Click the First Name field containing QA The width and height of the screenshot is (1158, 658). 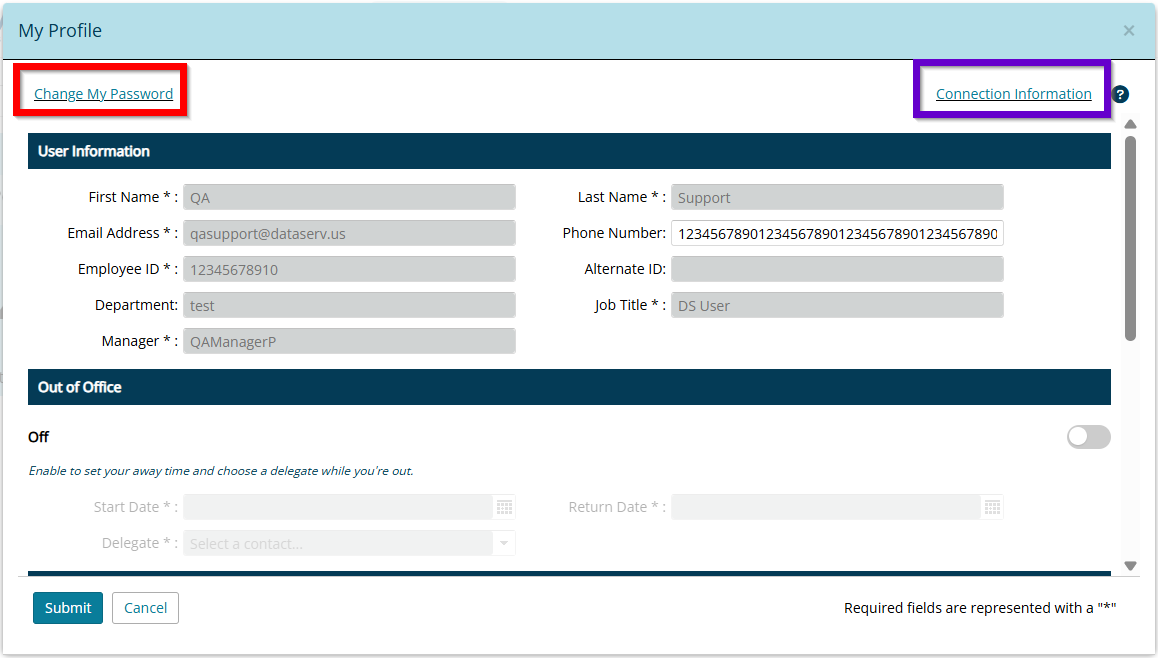click(x=349, y=197)
